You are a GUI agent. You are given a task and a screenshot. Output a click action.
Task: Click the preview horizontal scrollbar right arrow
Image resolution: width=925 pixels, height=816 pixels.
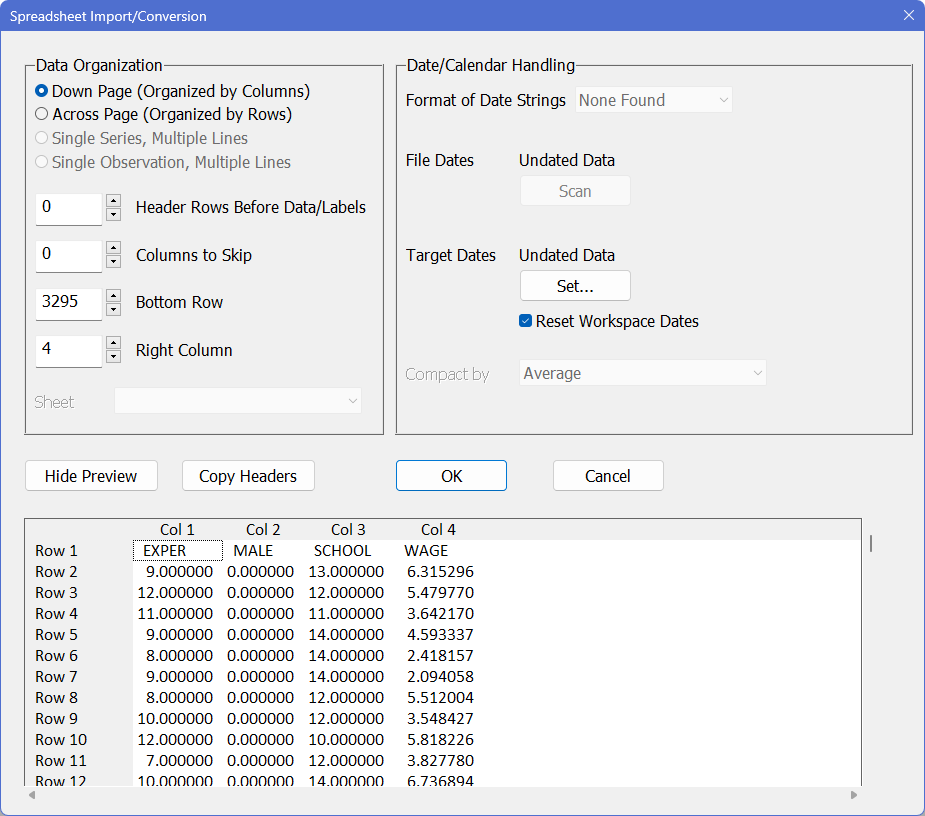tap(854, 795)
